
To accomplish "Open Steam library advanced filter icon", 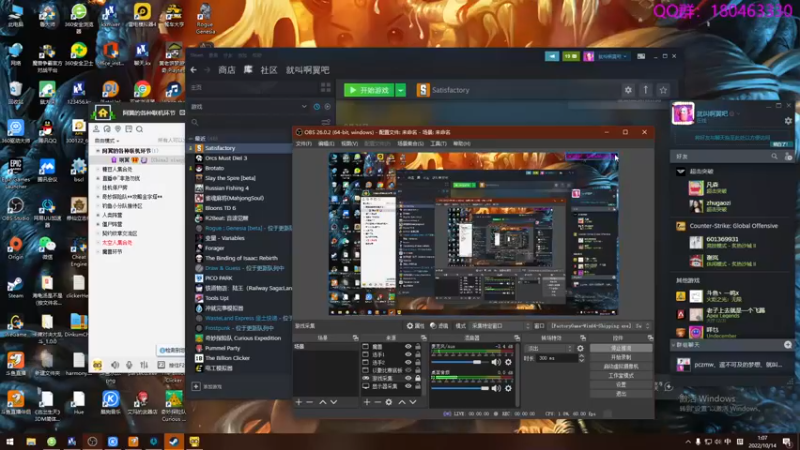I will [326, 122].
